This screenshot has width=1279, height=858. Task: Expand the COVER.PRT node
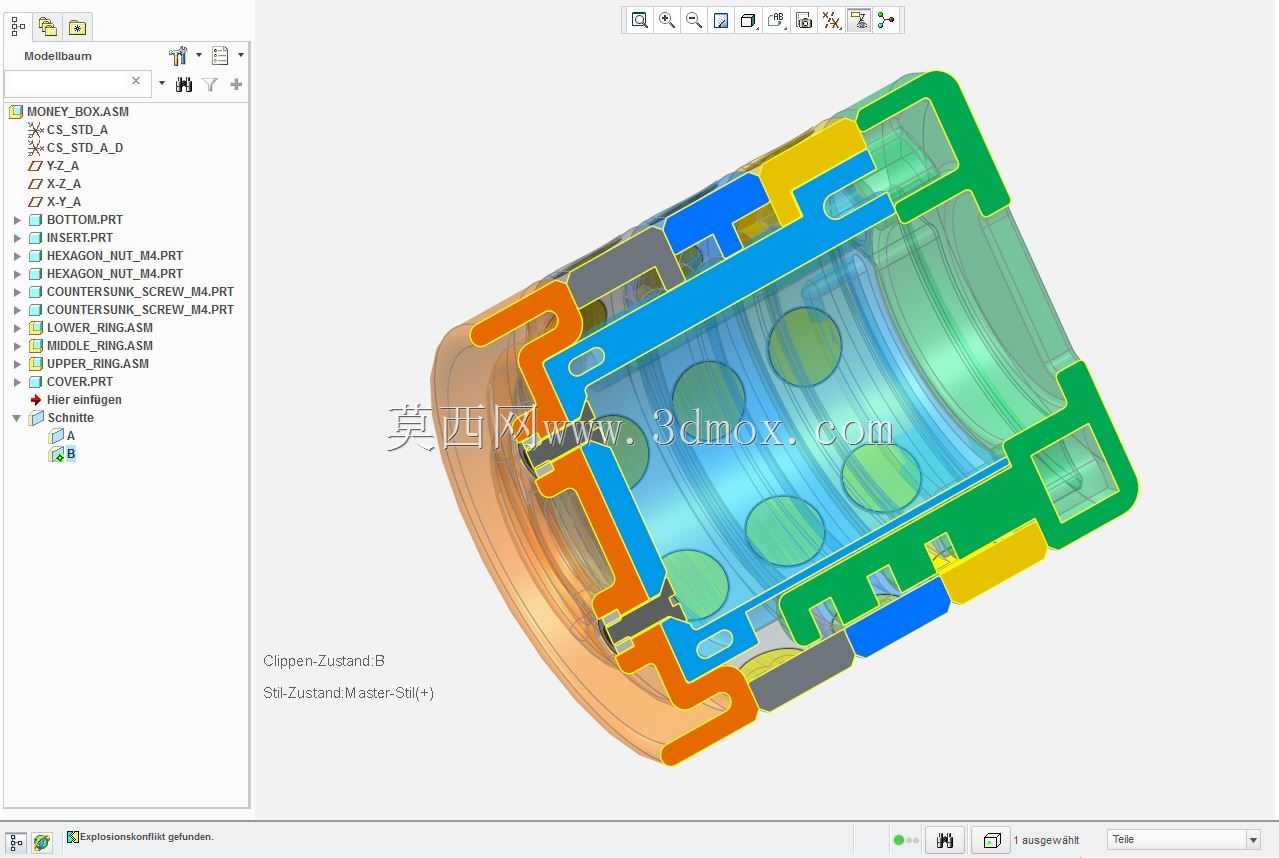[x=17, y=382]
